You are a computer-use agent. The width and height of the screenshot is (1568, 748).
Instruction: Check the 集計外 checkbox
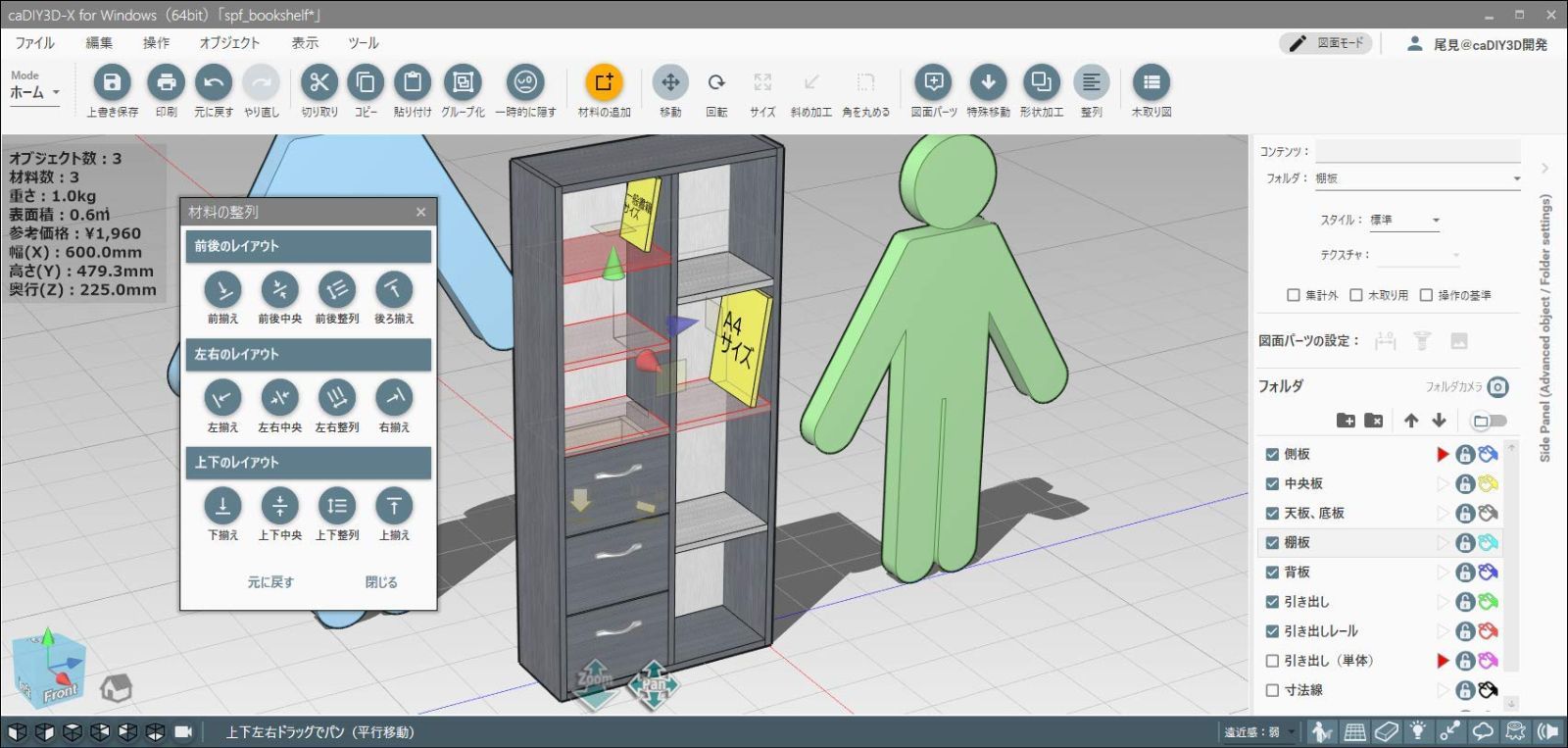(x=1294, y=295)
